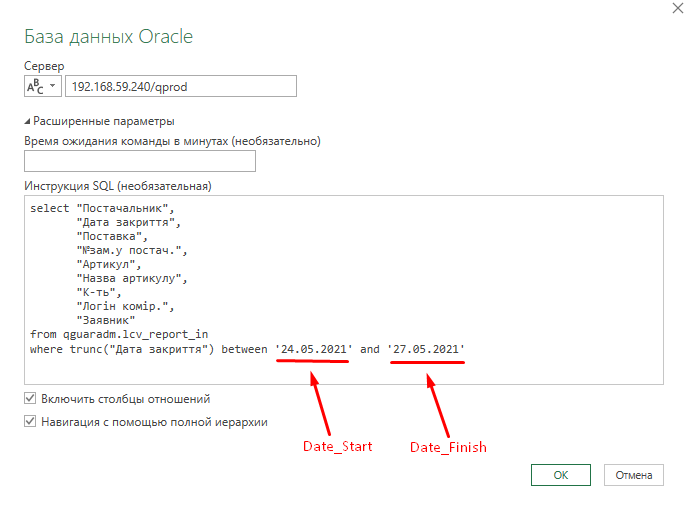The height and width of the screenshot is (511, 688).
Task: Click the "Заявник" column line in SQL
Action: point(106,320)
